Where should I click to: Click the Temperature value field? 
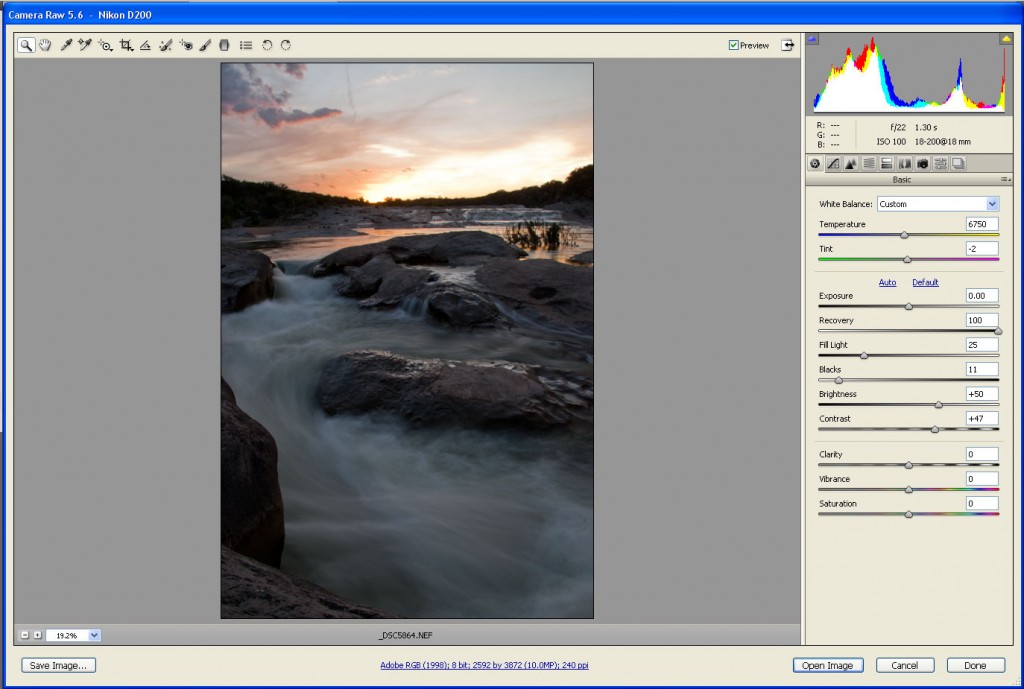click(981, 224)
